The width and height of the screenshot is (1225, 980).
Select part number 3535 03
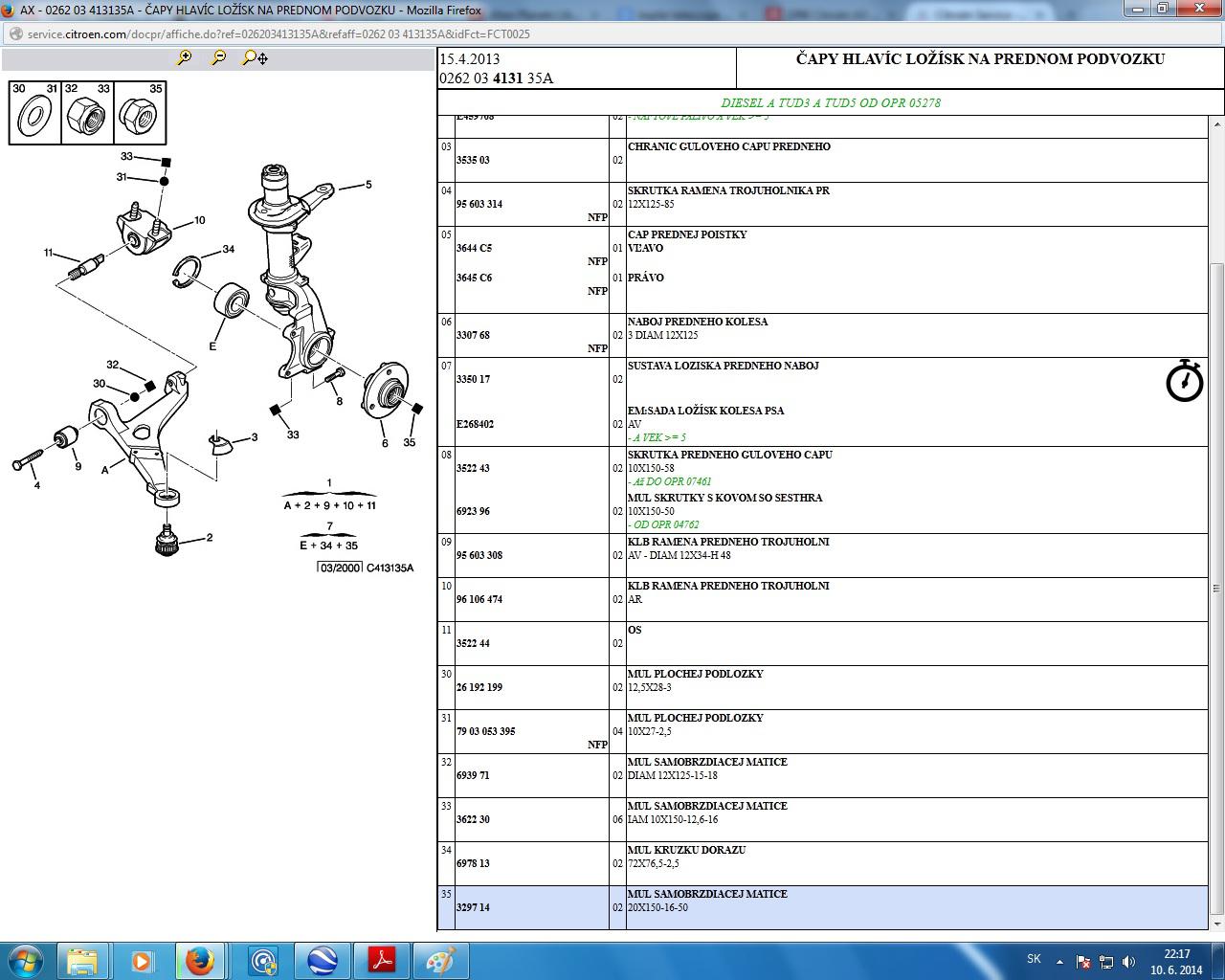click(473, 160)
